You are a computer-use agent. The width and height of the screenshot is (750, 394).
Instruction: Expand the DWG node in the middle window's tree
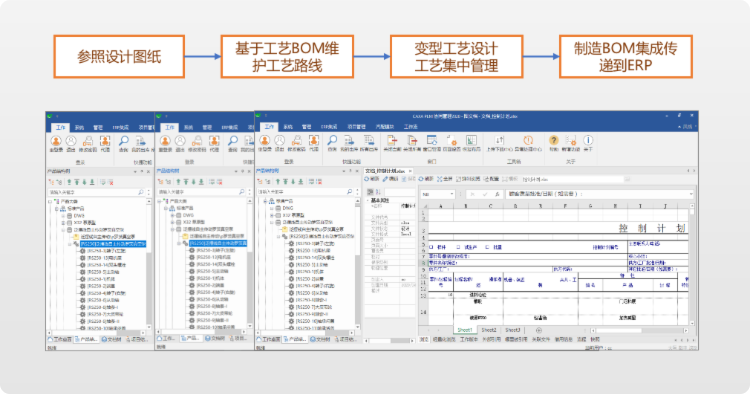tap(172, 215)
